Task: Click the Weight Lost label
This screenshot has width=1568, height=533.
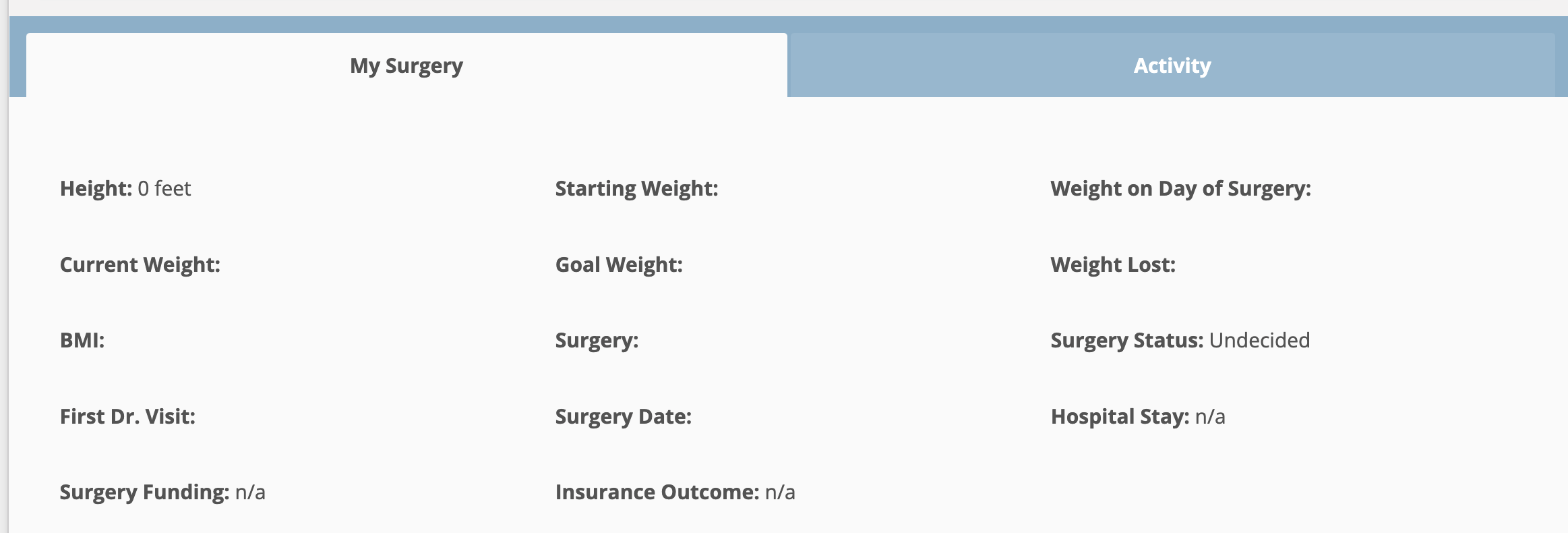Action: 1113,265
